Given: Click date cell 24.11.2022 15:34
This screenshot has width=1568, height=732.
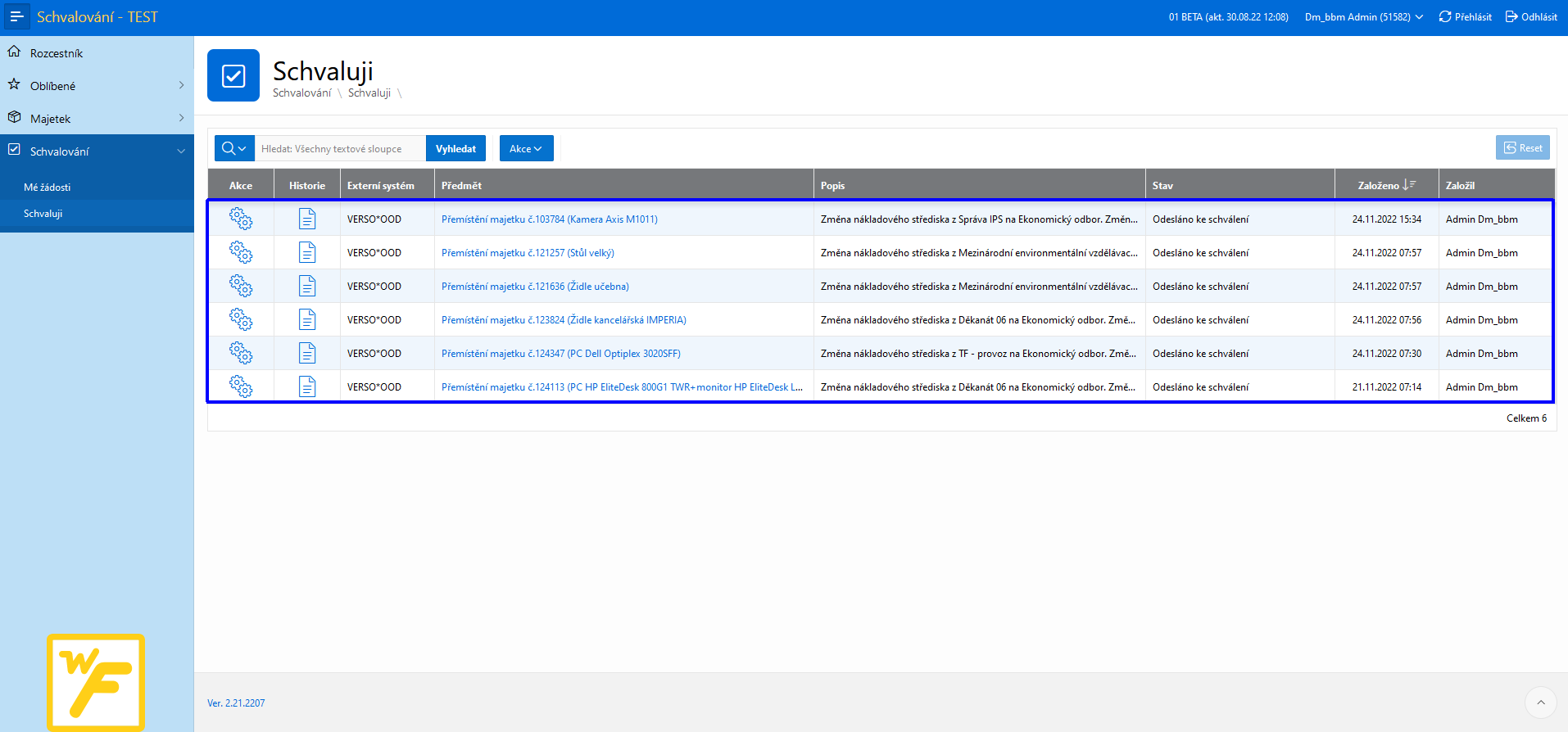Looking at the screenshot, I should [1387, 219].
